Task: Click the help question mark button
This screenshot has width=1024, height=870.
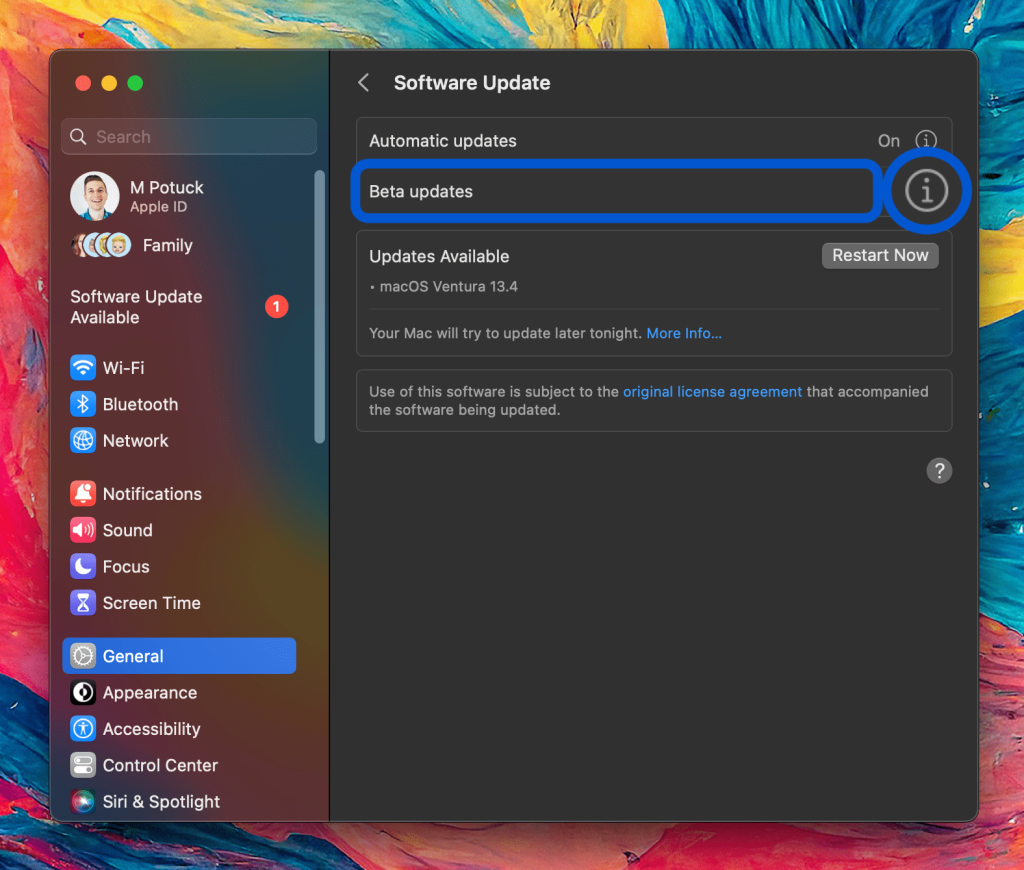Action: 939,470
